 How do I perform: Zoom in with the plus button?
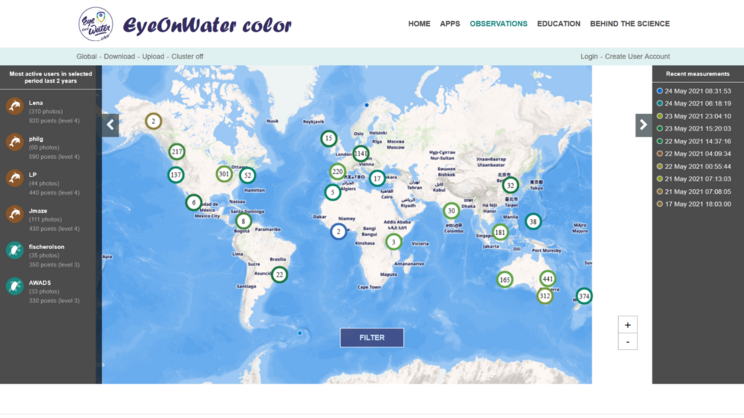coord(627,325)
